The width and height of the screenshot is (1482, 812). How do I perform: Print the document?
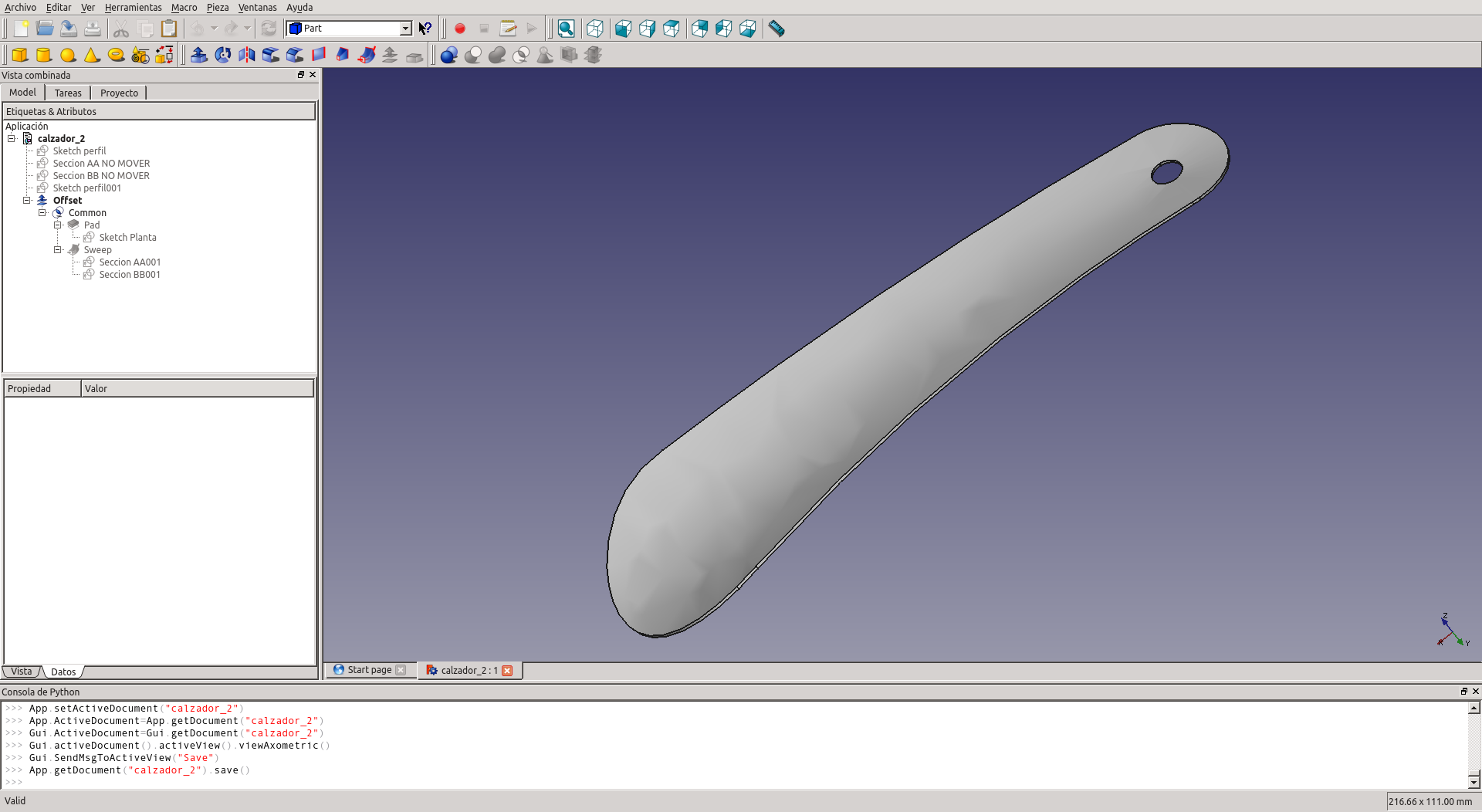point(93,29)
